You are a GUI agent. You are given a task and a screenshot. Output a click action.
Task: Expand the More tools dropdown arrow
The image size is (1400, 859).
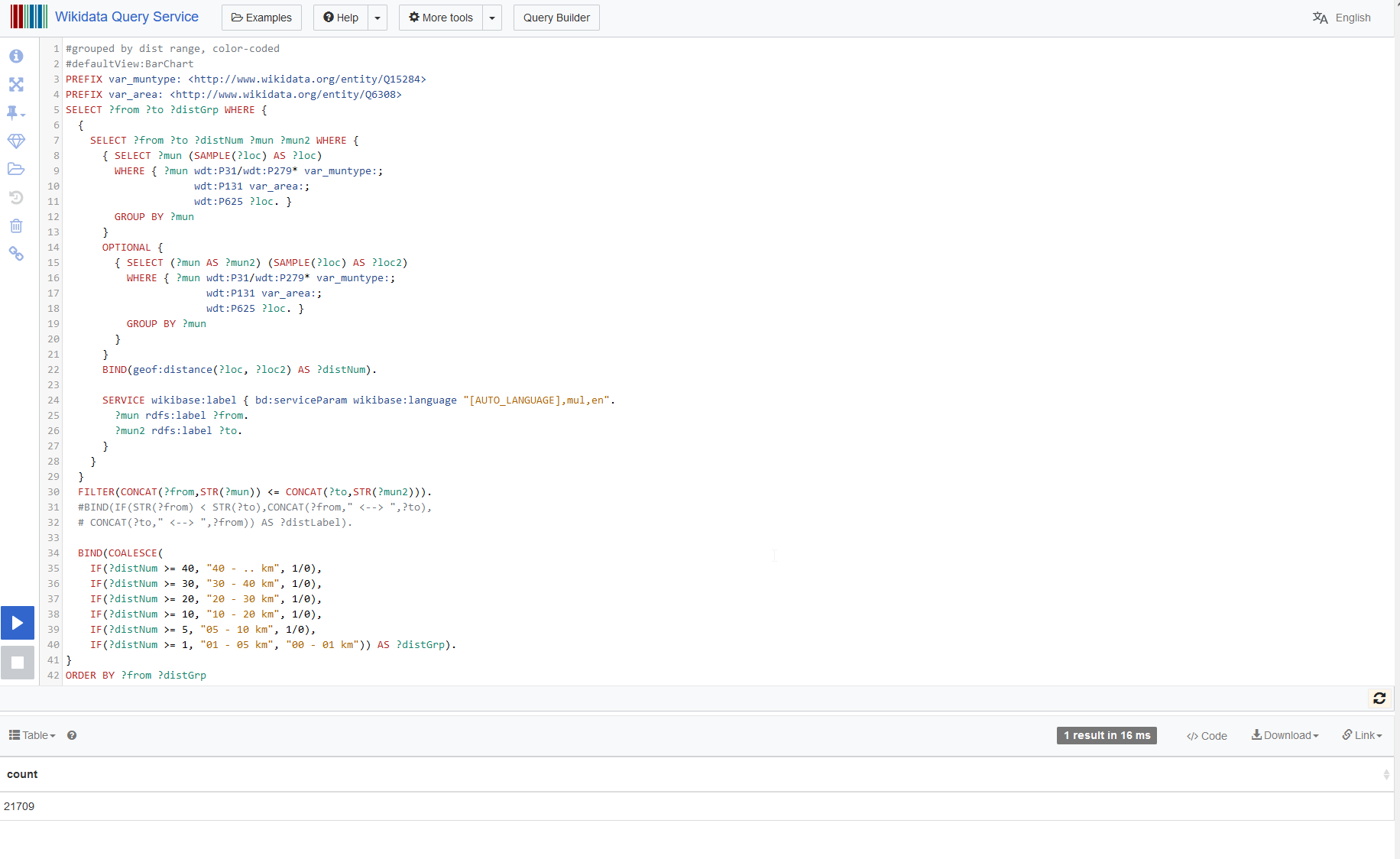pyautogui.click(x=492, y=18)
